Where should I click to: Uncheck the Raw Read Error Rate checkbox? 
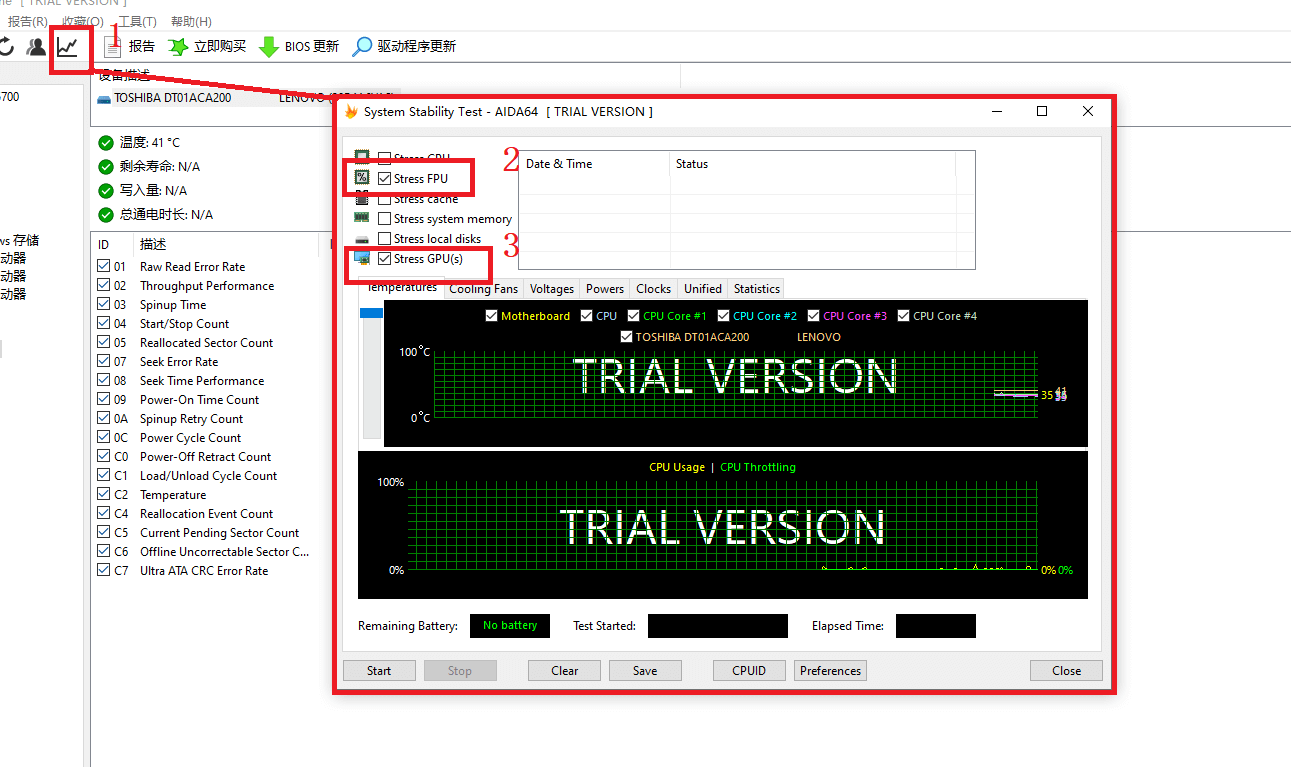(x=104, y=267)
